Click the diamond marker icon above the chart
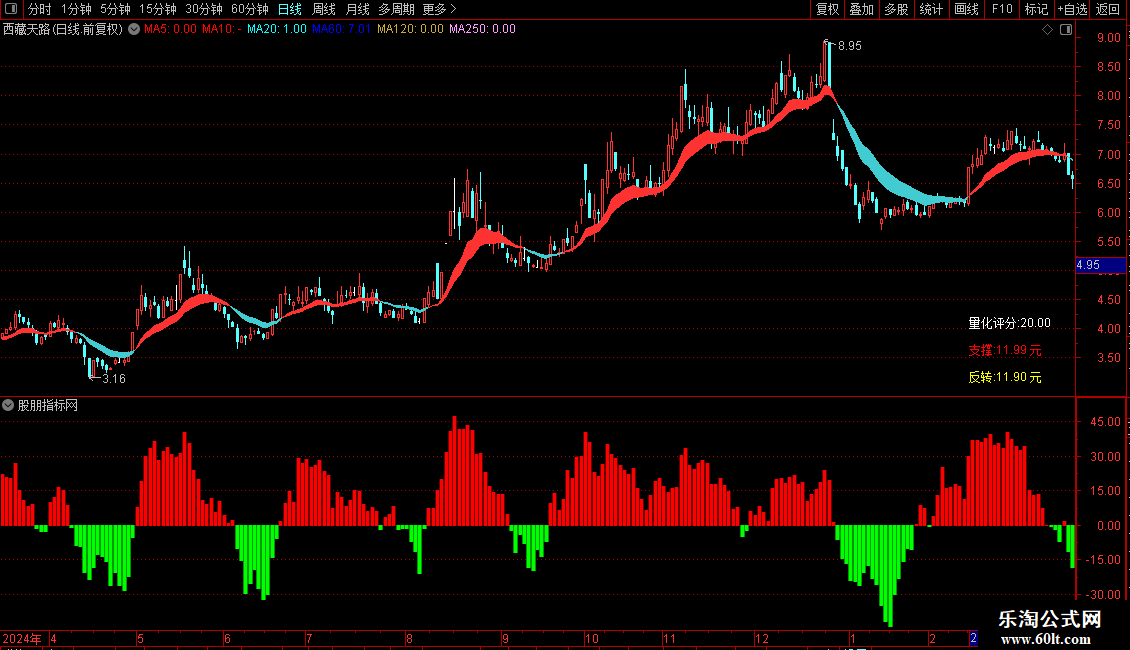The image size is (1130, 650). (1047, 30)
